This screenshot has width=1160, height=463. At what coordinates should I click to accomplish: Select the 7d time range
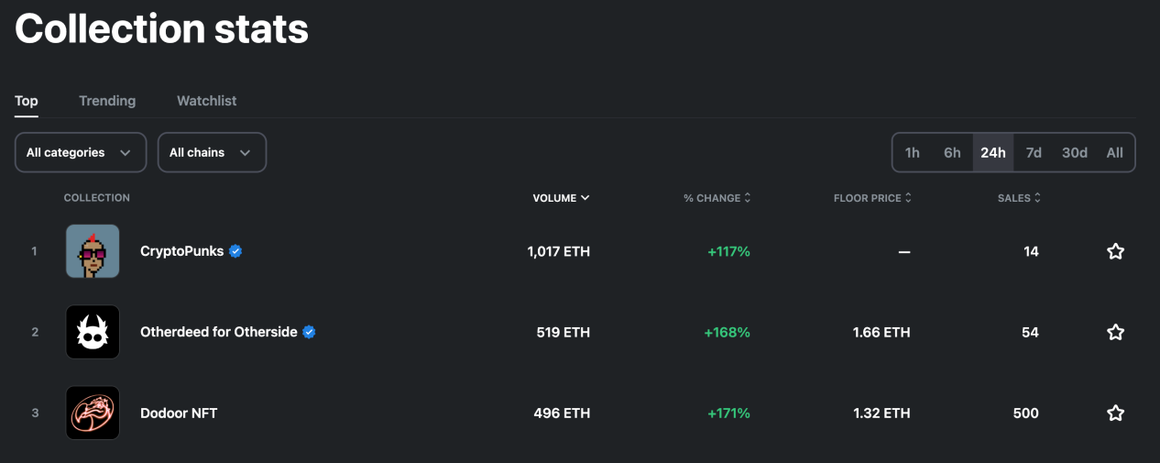tap(1033, 152)
